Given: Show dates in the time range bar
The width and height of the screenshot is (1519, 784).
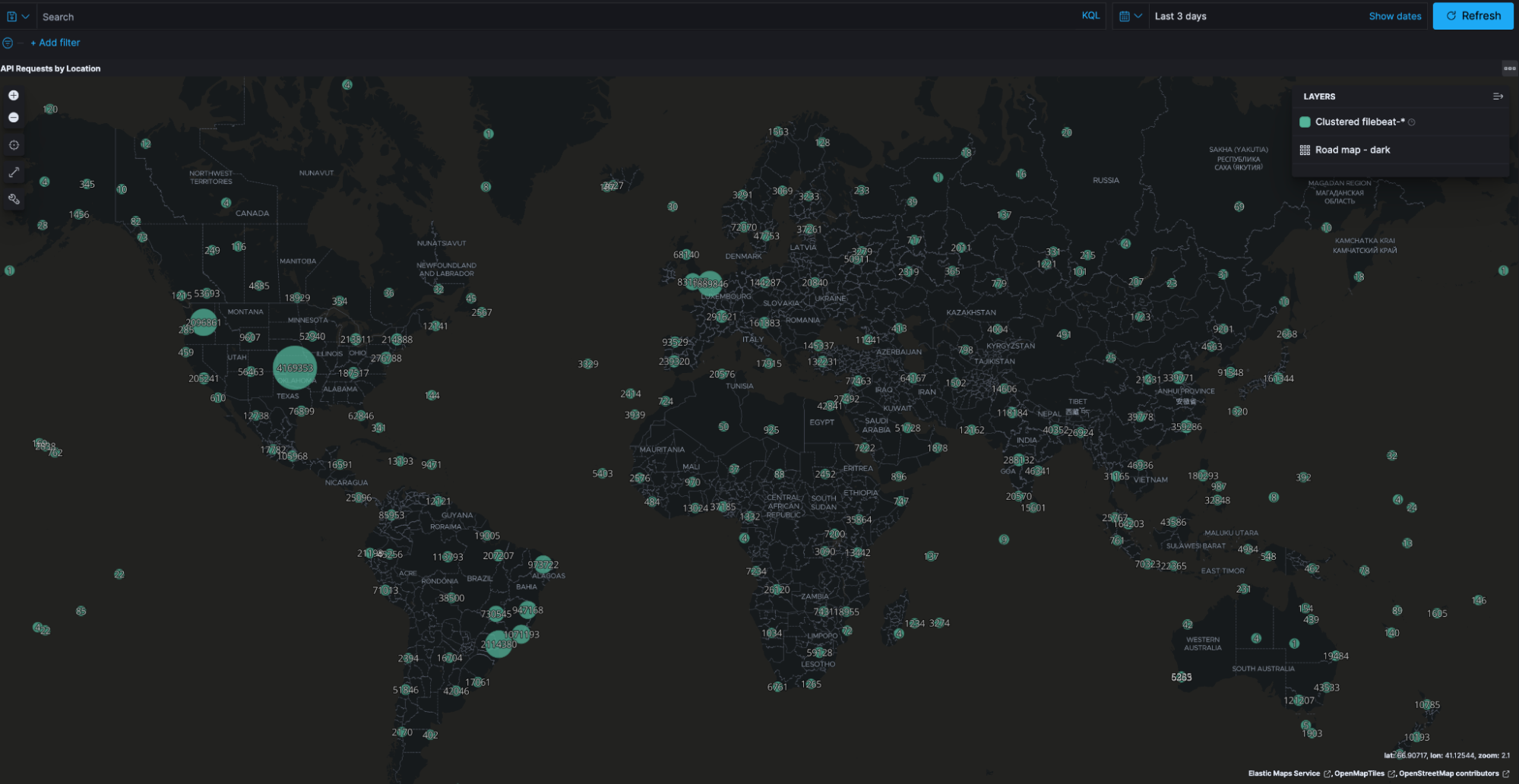Looking at the screenshot, I should 1394,16.
